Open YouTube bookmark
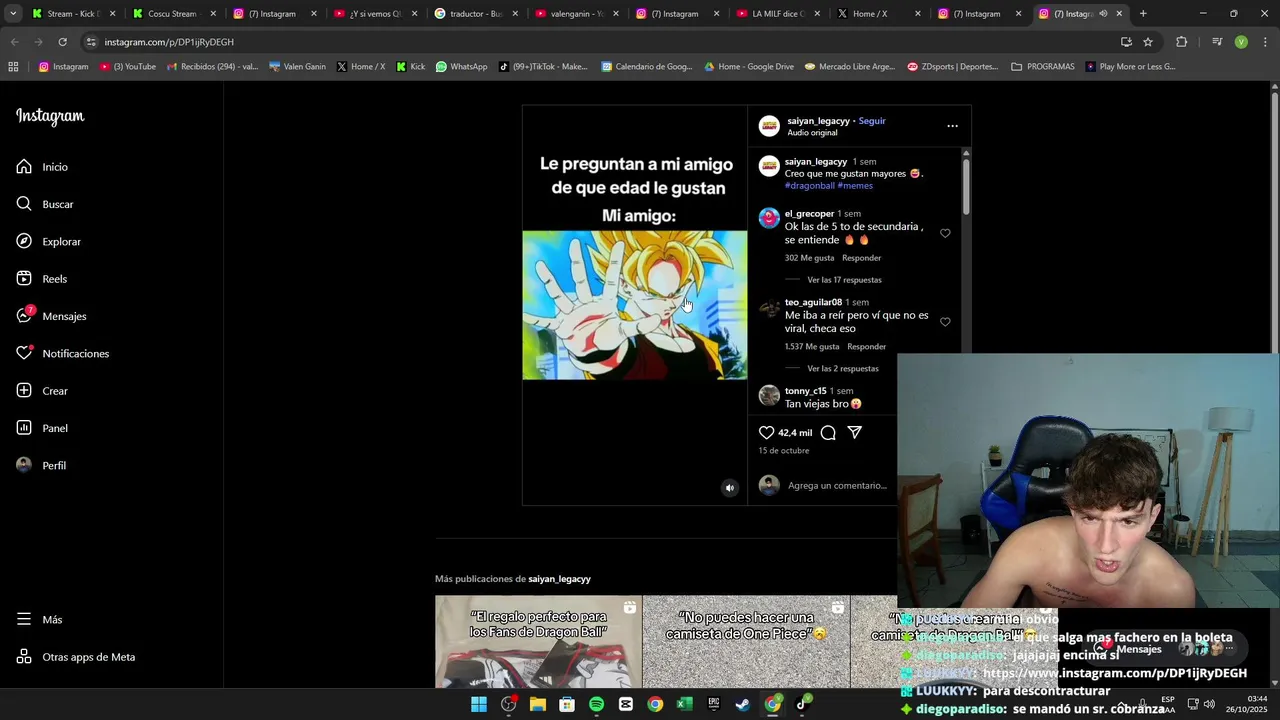 128,67
